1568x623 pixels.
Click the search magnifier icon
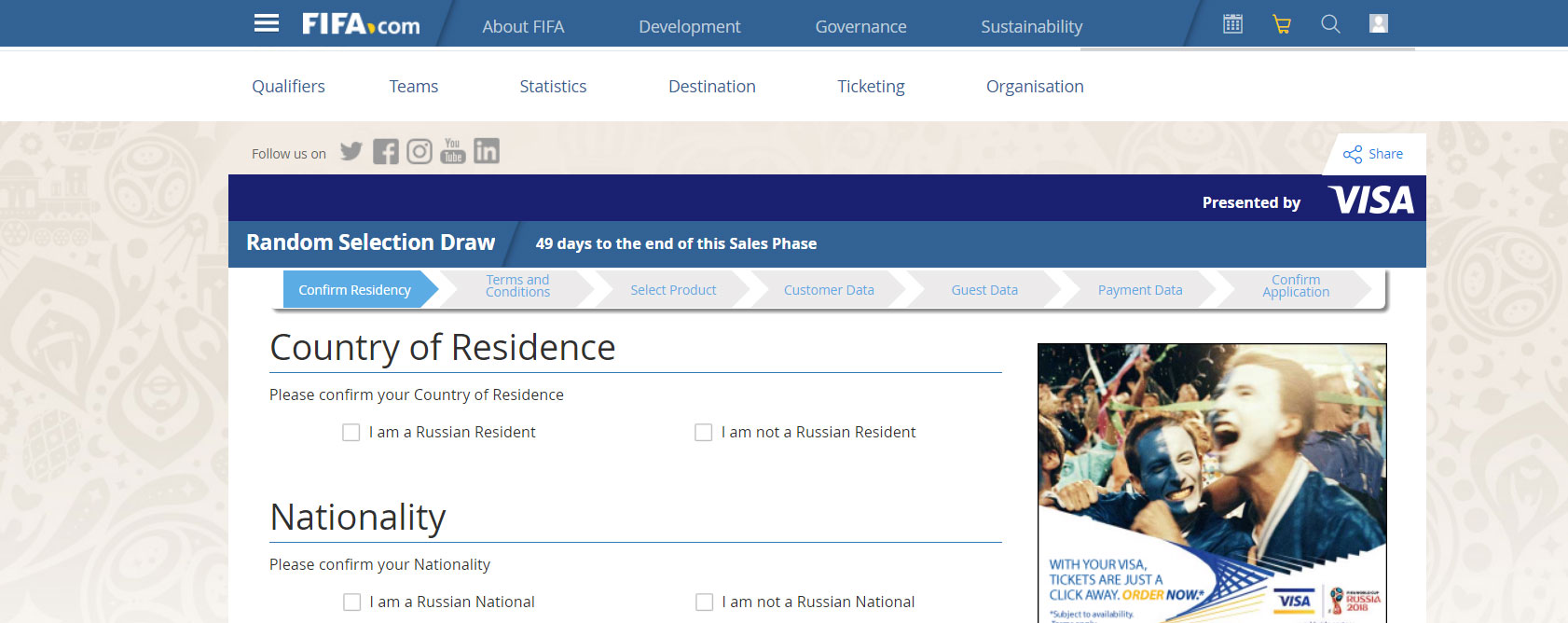pos(1330,24)
